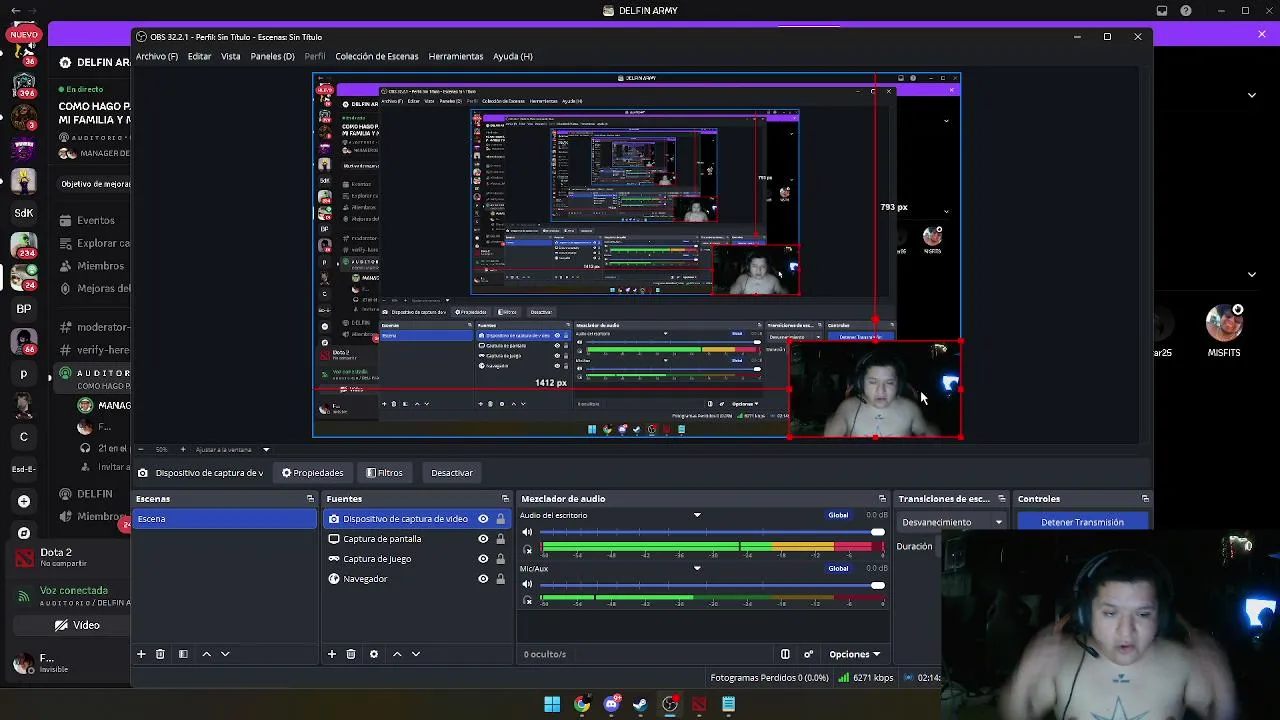Add a new scene in Escenas panel
Image resolution: width=1280 pixels, height=720 pixels.
[141, 654]
